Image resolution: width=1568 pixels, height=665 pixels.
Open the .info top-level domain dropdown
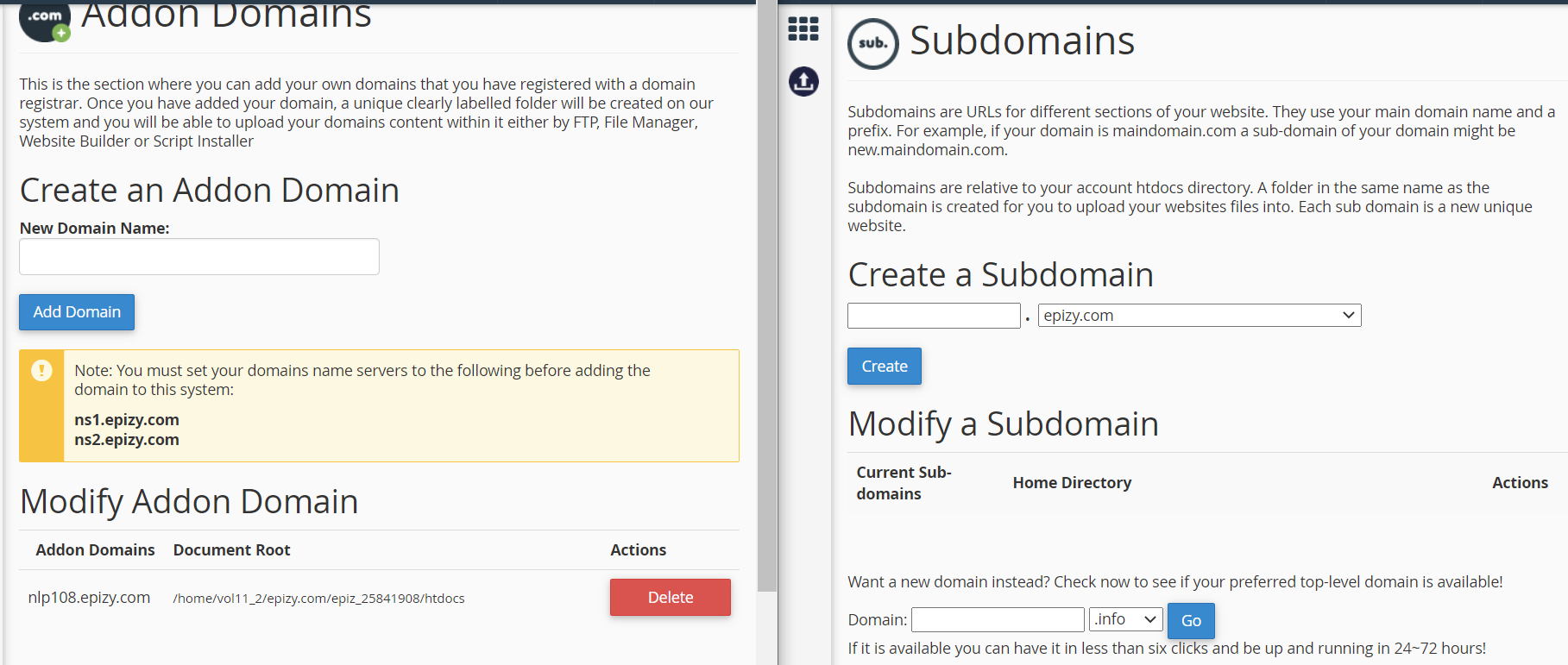pyautogui.click(x=1125, y=619)
